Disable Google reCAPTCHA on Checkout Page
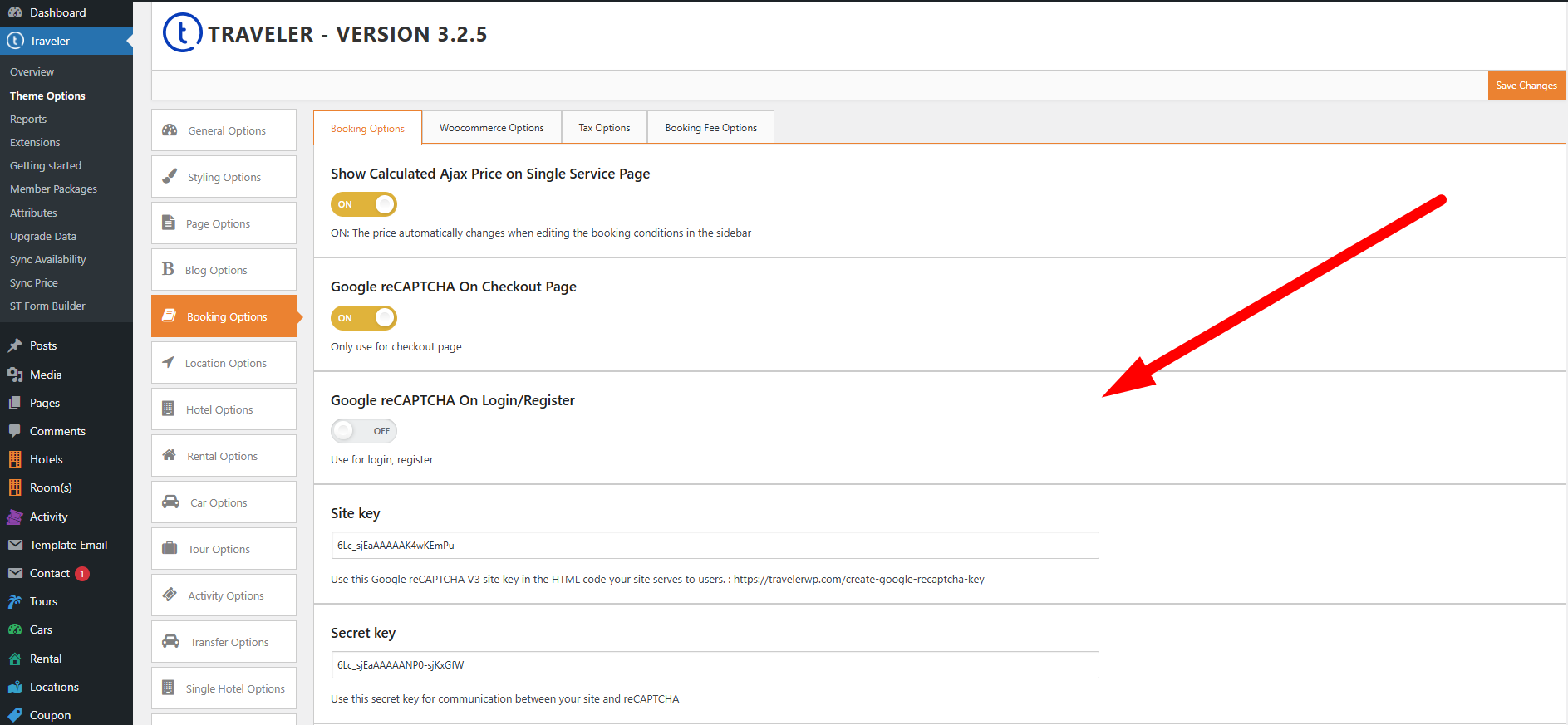This screenshot has width=1568, height=725. pos(364,318)
